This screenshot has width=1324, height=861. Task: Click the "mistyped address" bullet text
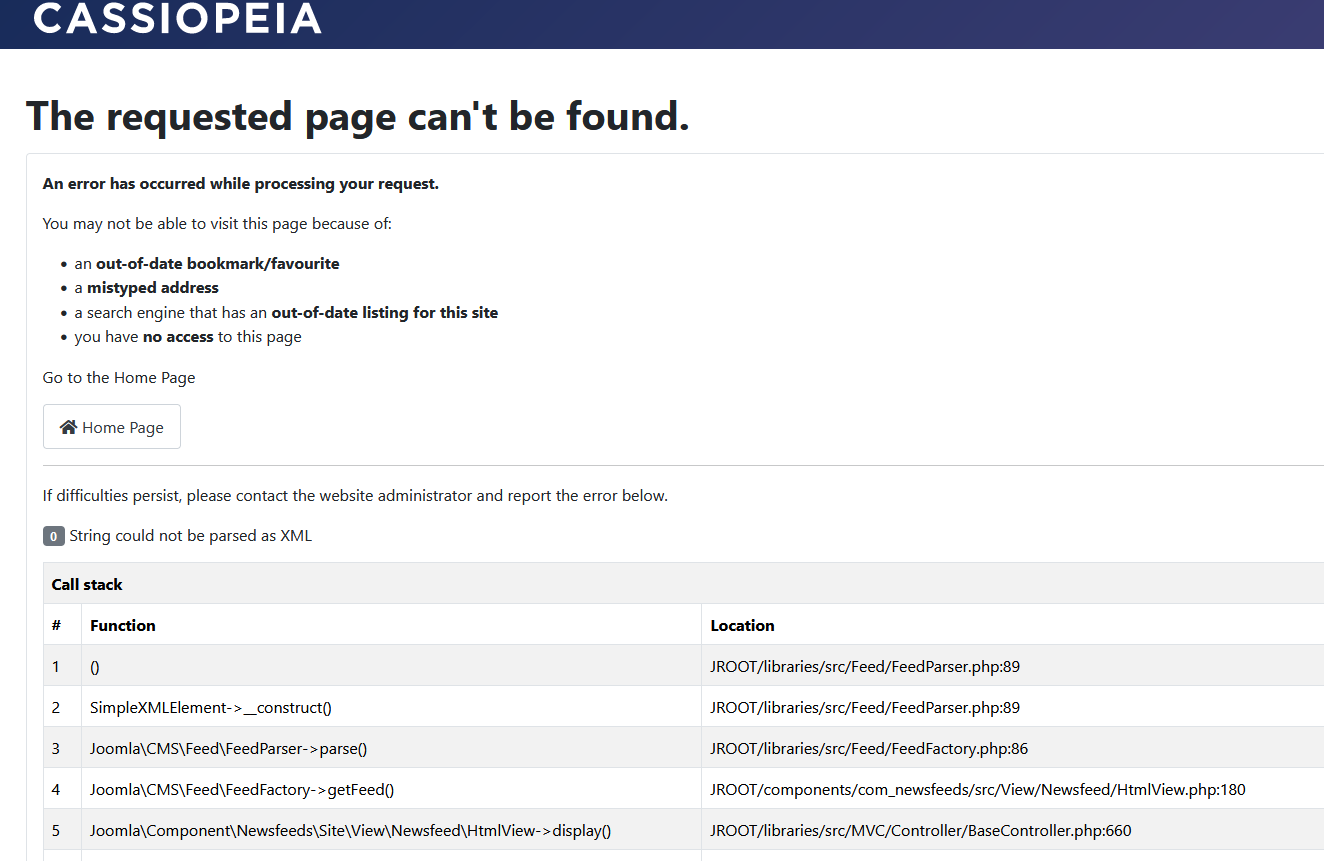click(x=153, y=288)
